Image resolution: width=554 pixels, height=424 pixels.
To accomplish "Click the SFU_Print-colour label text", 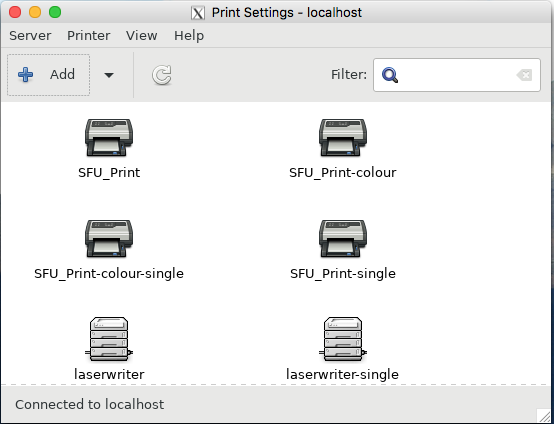I will (x=343, y=172).
